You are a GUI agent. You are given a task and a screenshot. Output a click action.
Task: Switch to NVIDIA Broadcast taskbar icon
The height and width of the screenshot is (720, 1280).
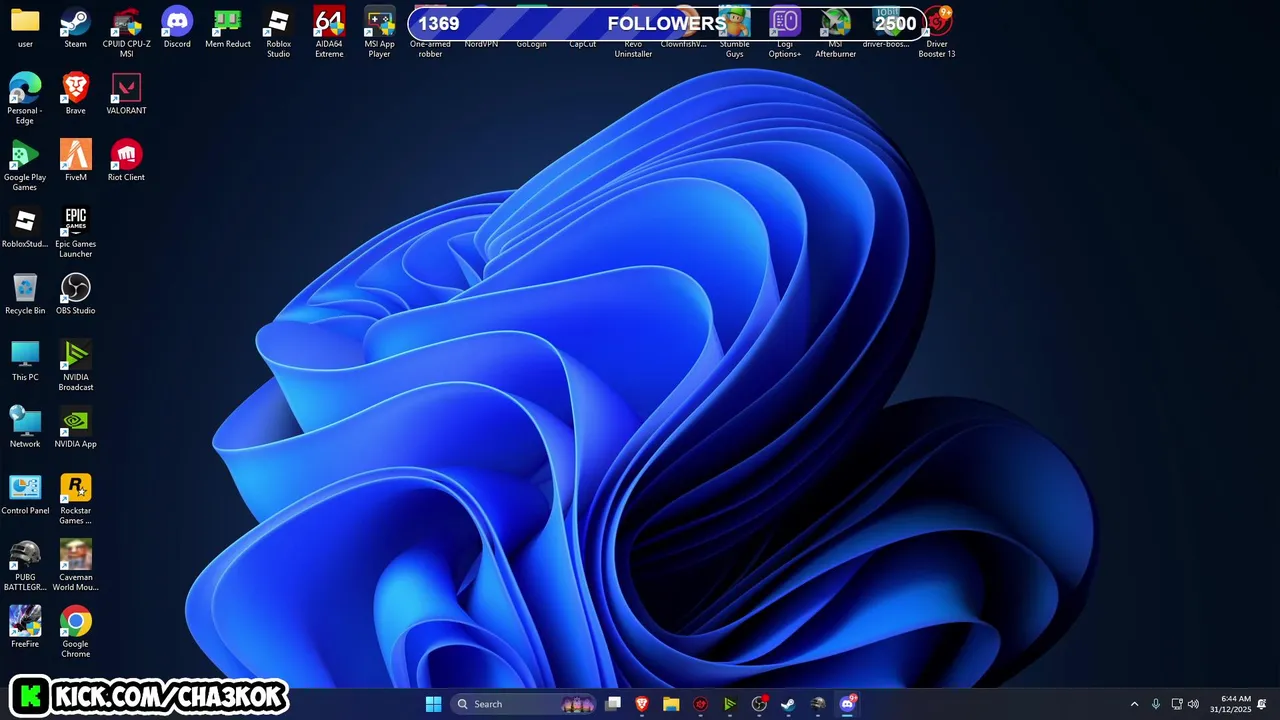point(730,704)
